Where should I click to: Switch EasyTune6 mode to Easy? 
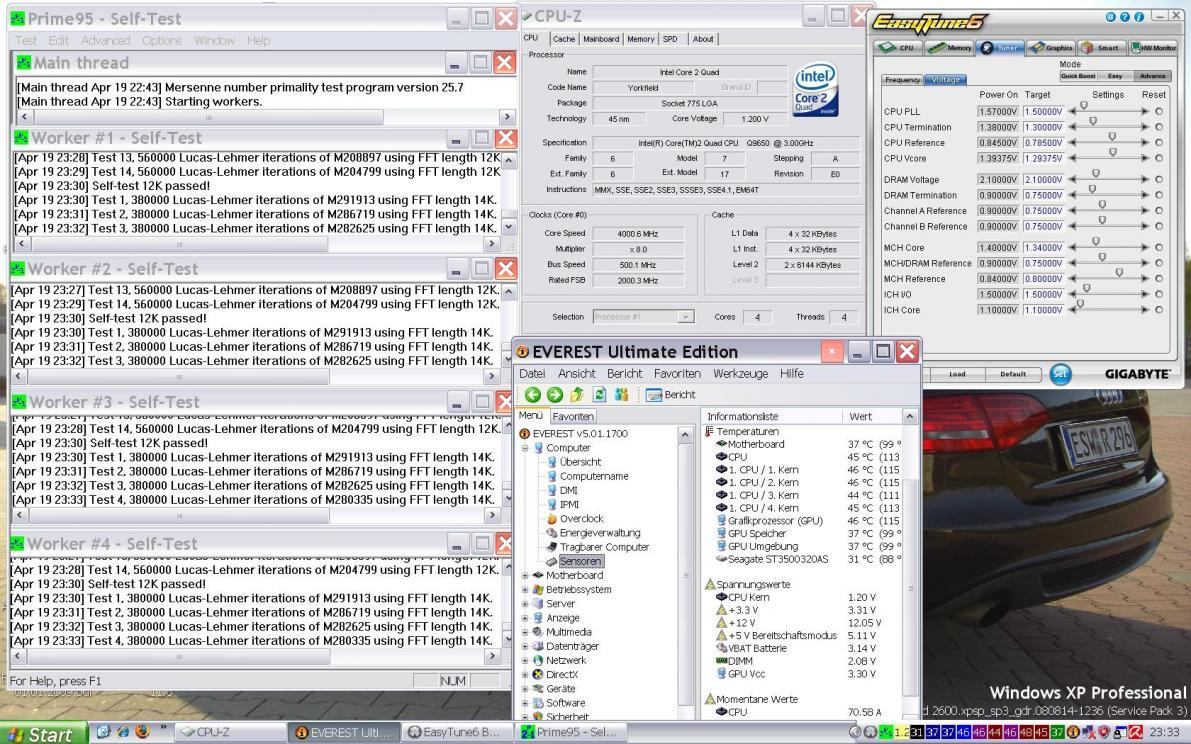click(1115, 76)
